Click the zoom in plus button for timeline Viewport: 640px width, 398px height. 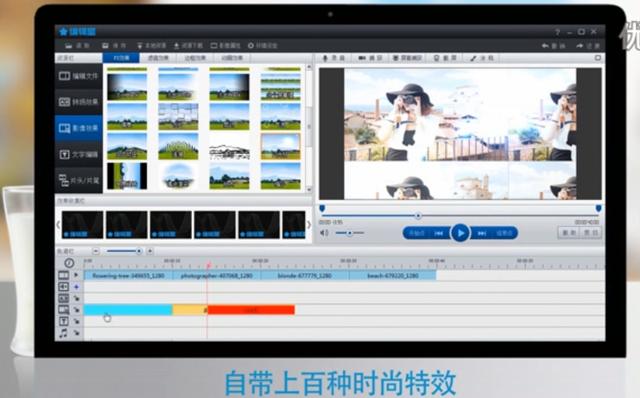[x=150, y=251]
